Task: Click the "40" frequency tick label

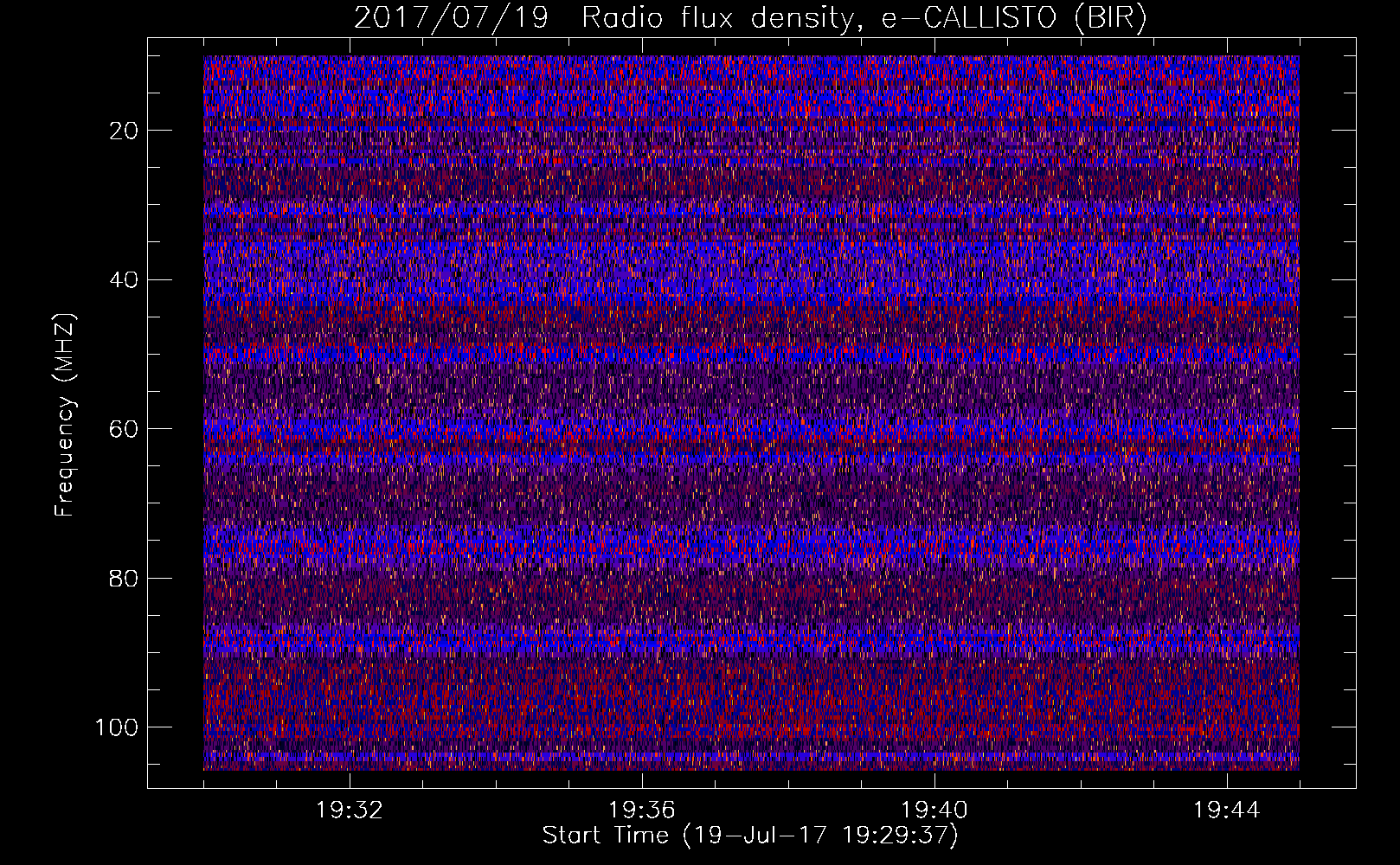Action: [125, 280]
